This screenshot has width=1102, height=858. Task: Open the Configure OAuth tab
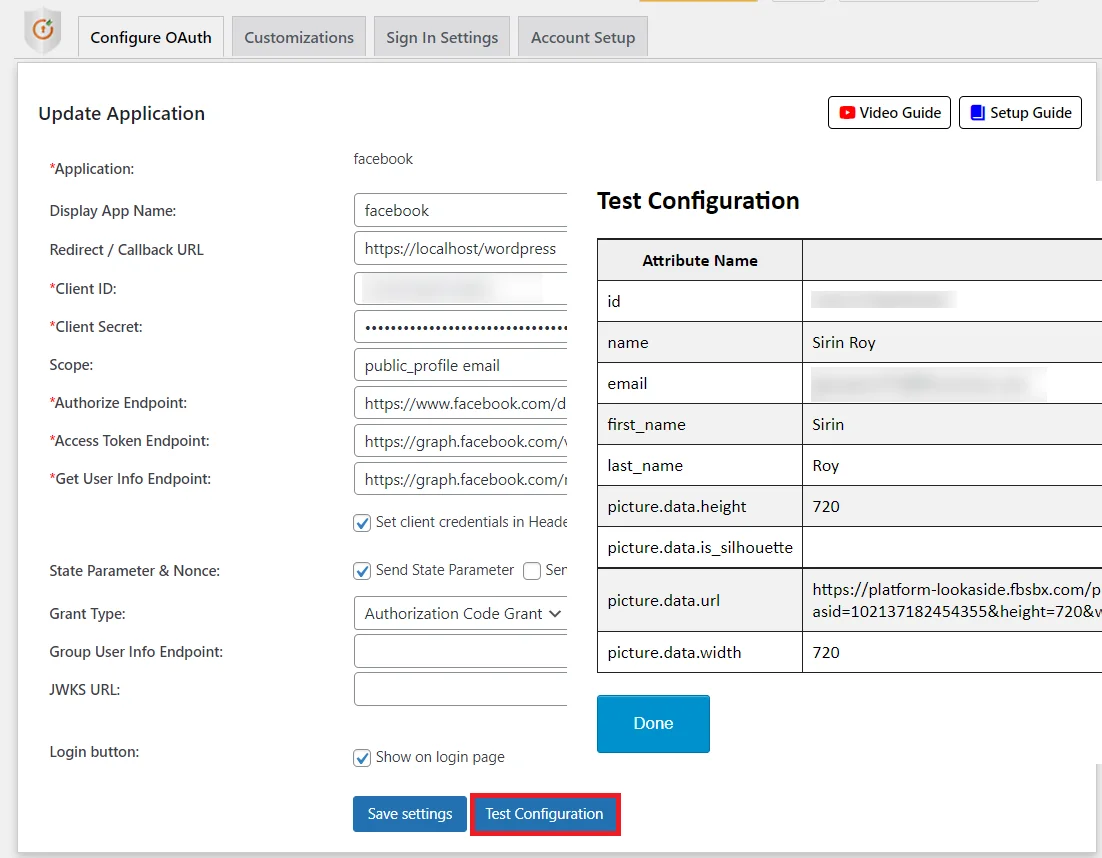point(150,37)
